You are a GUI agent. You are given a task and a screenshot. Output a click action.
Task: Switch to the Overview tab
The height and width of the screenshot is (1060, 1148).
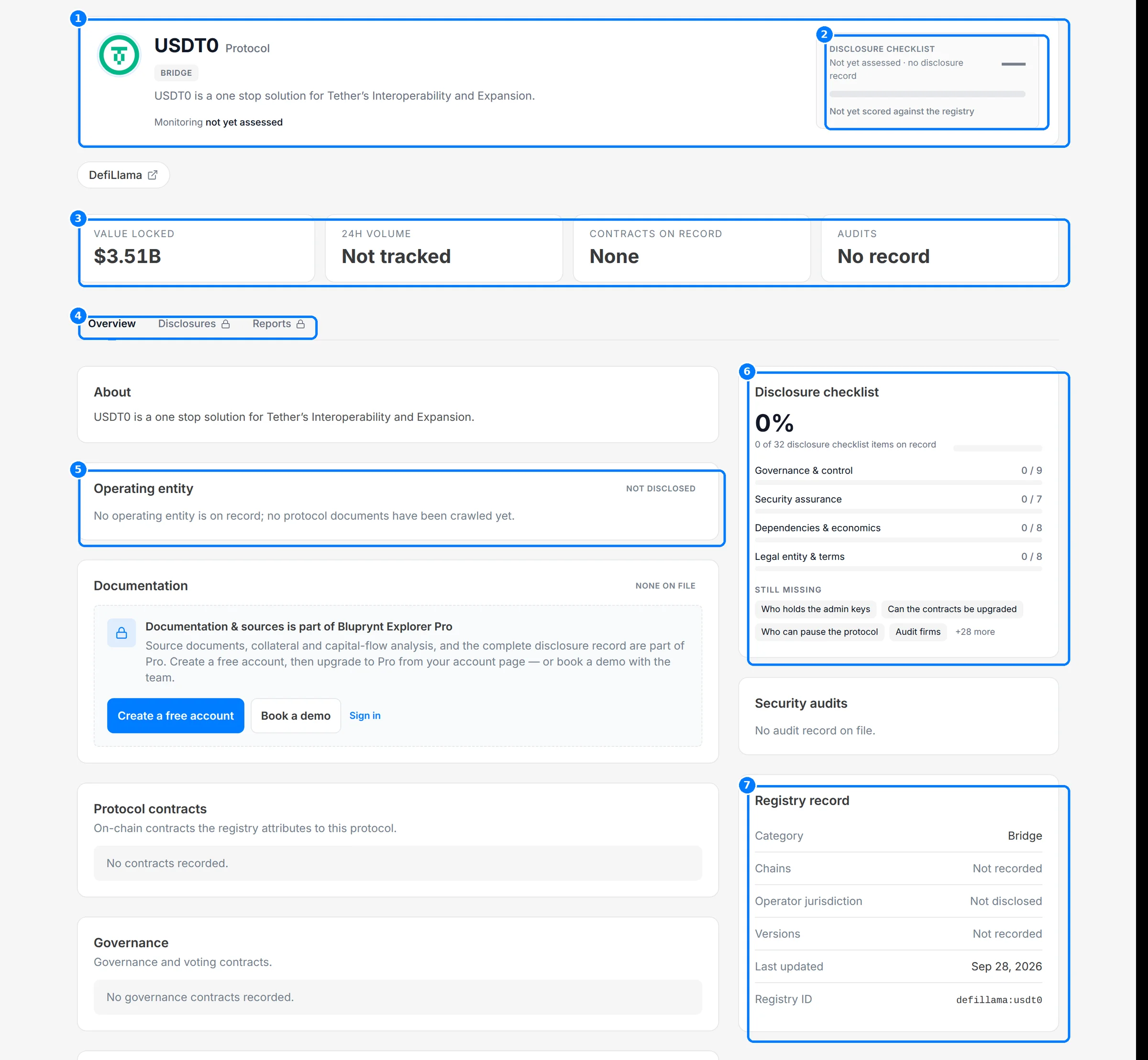click(112, 324)
